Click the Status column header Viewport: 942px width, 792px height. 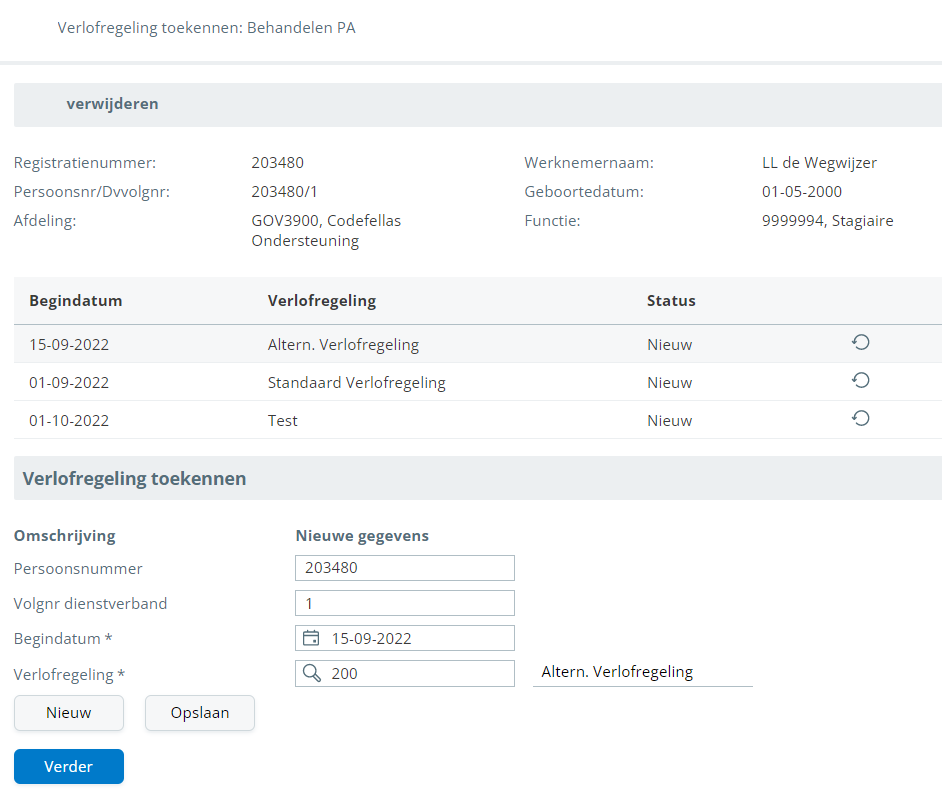click(671, 300)
